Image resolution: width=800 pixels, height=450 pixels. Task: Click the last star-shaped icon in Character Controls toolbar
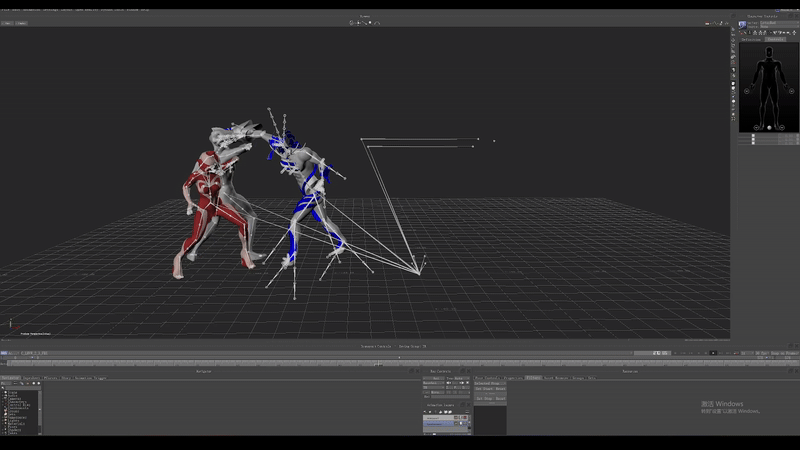point(794,33)
